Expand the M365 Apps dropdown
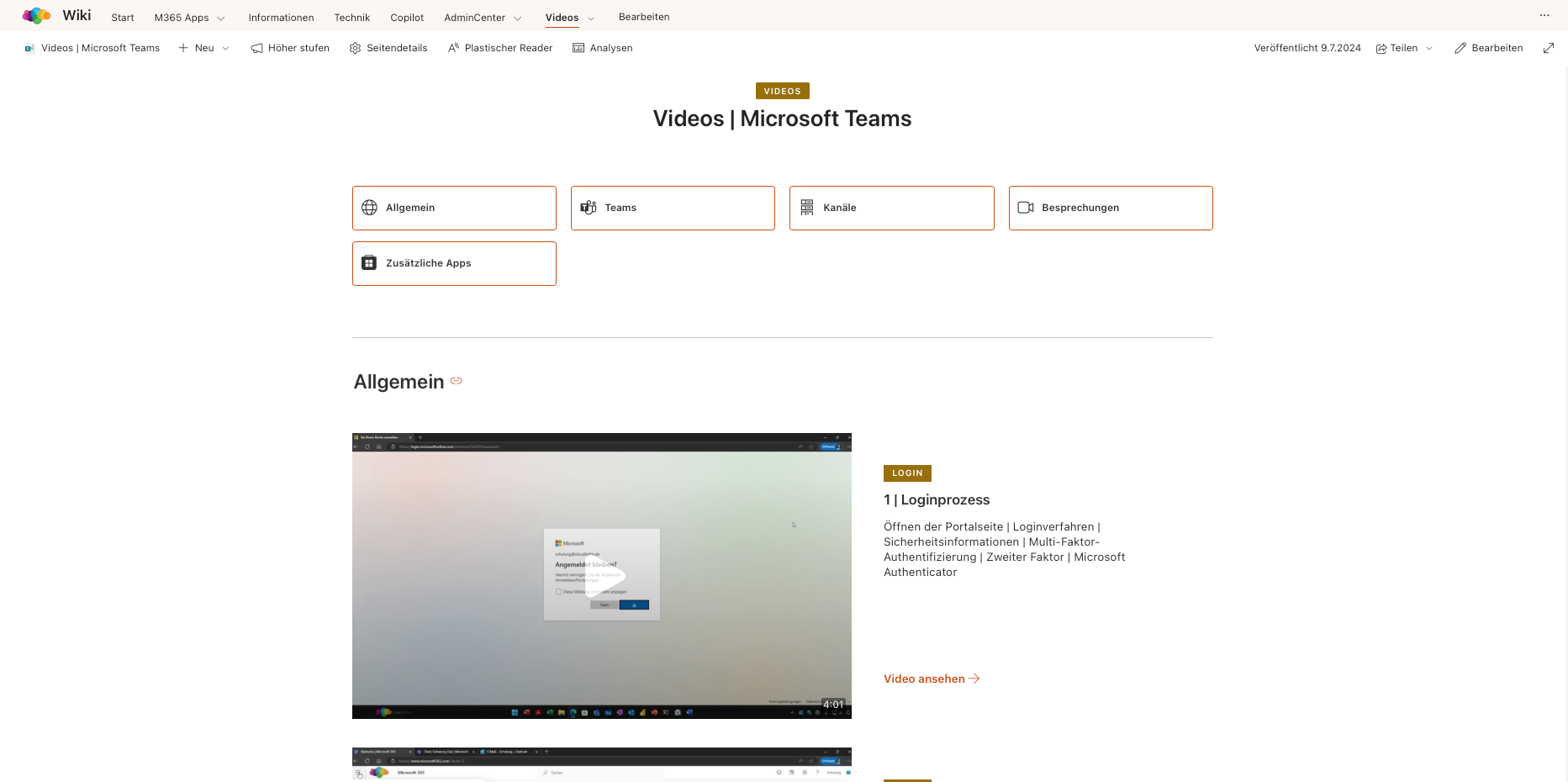 [x=221, y=18]
